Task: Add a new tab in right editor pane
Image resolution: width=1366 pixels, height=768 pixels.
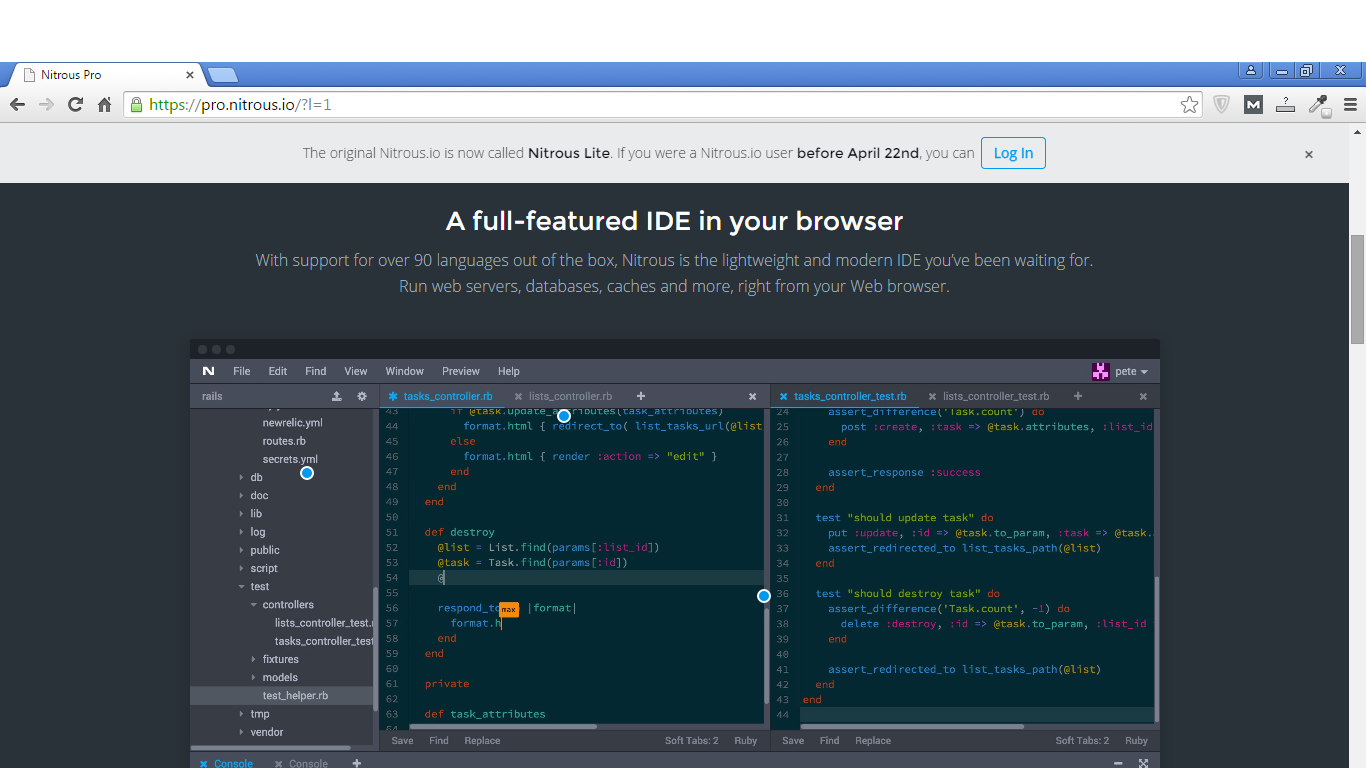Action: click(x=1078, y=396)
